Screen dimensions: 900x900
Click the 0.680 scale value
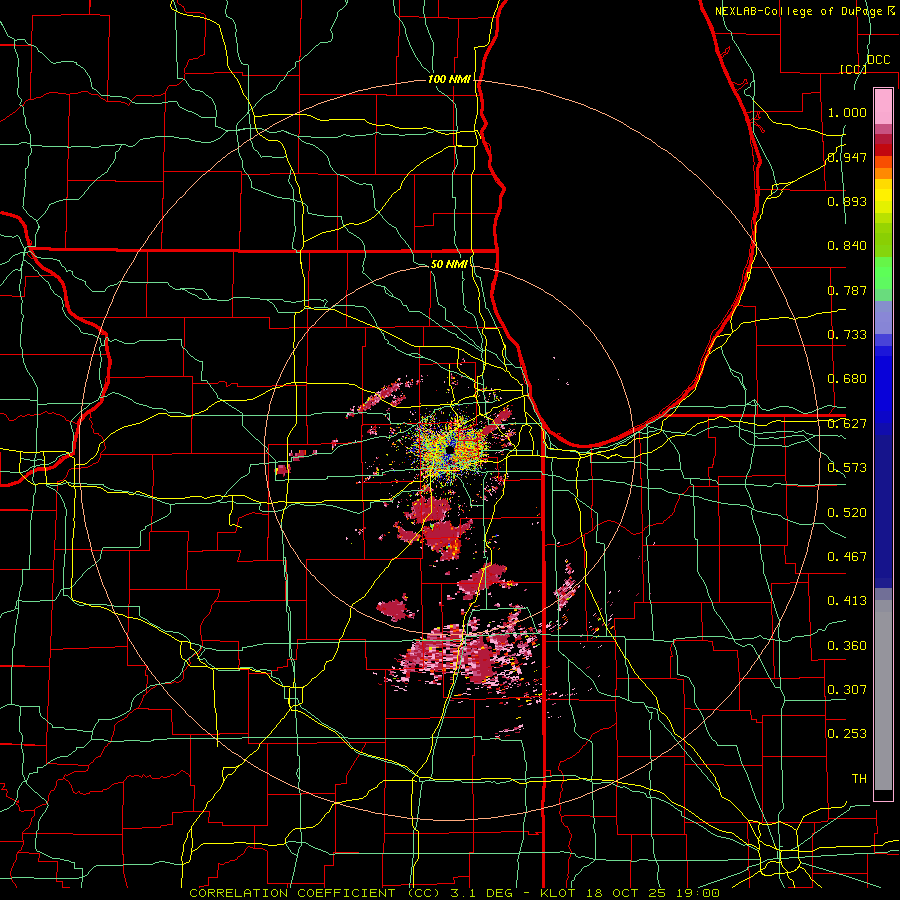point(847,379)
